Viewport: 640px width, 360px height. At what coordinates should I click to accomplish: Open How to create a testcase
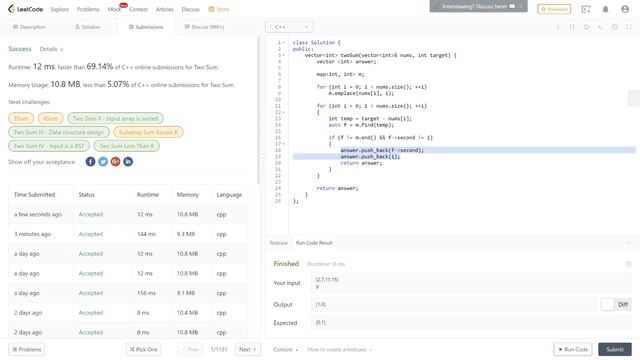pyautogui.click(x=340, y=349)
